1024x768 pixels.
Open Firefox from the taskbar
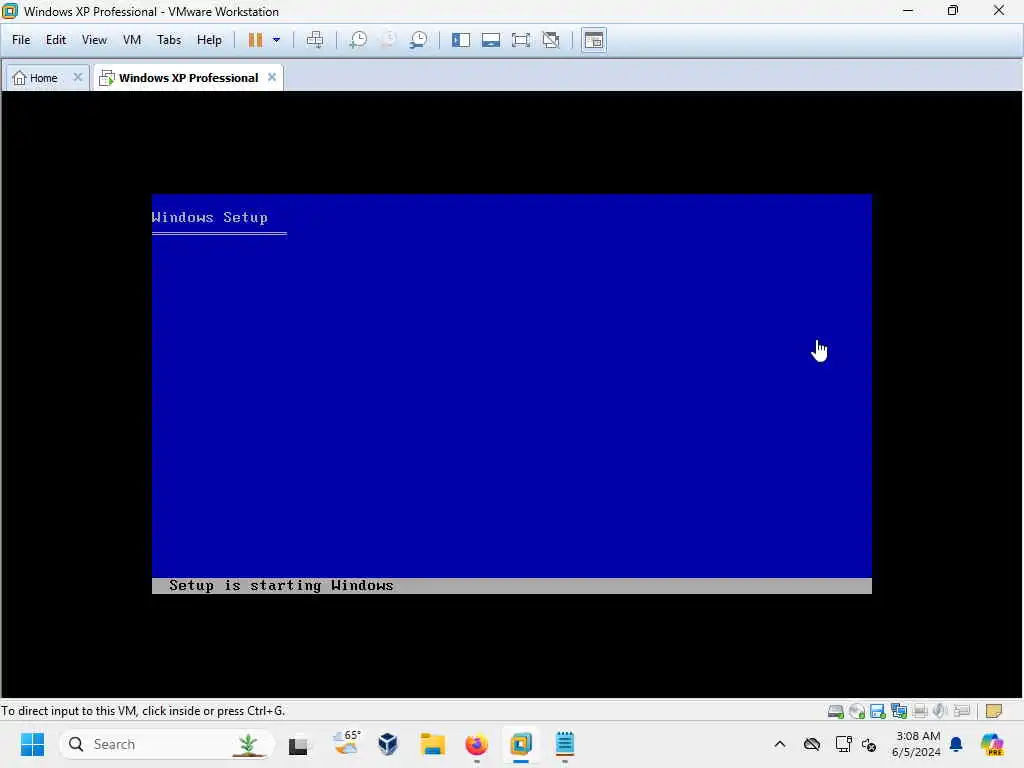[477, 744]
